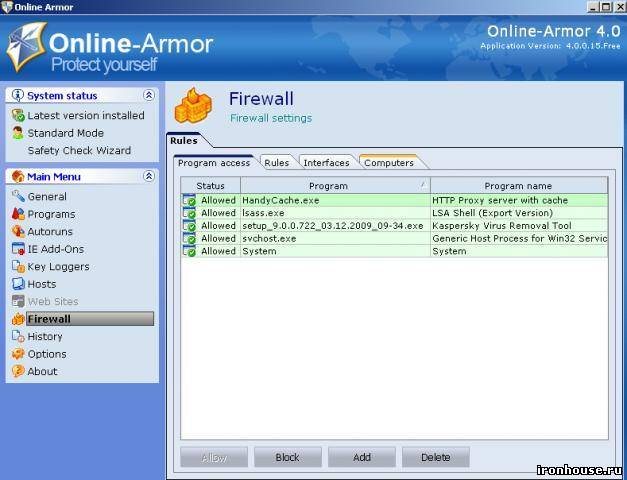The width and height of the screenshot is (627, 480).
Task: Open Hosts label in the Main Menu
Action: [42, 284]
